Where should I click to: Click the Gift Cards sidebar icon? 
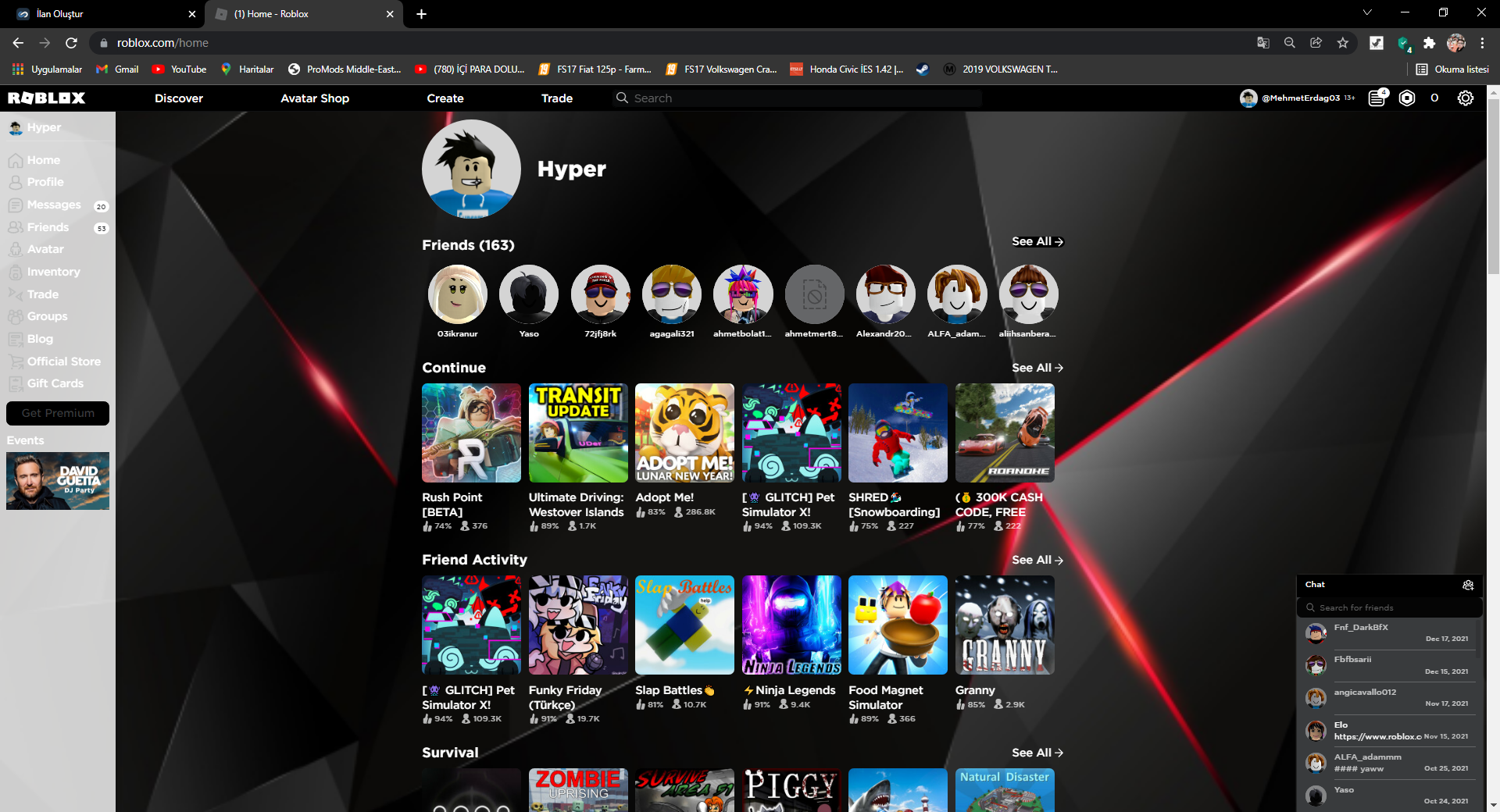tap(15, 383)
